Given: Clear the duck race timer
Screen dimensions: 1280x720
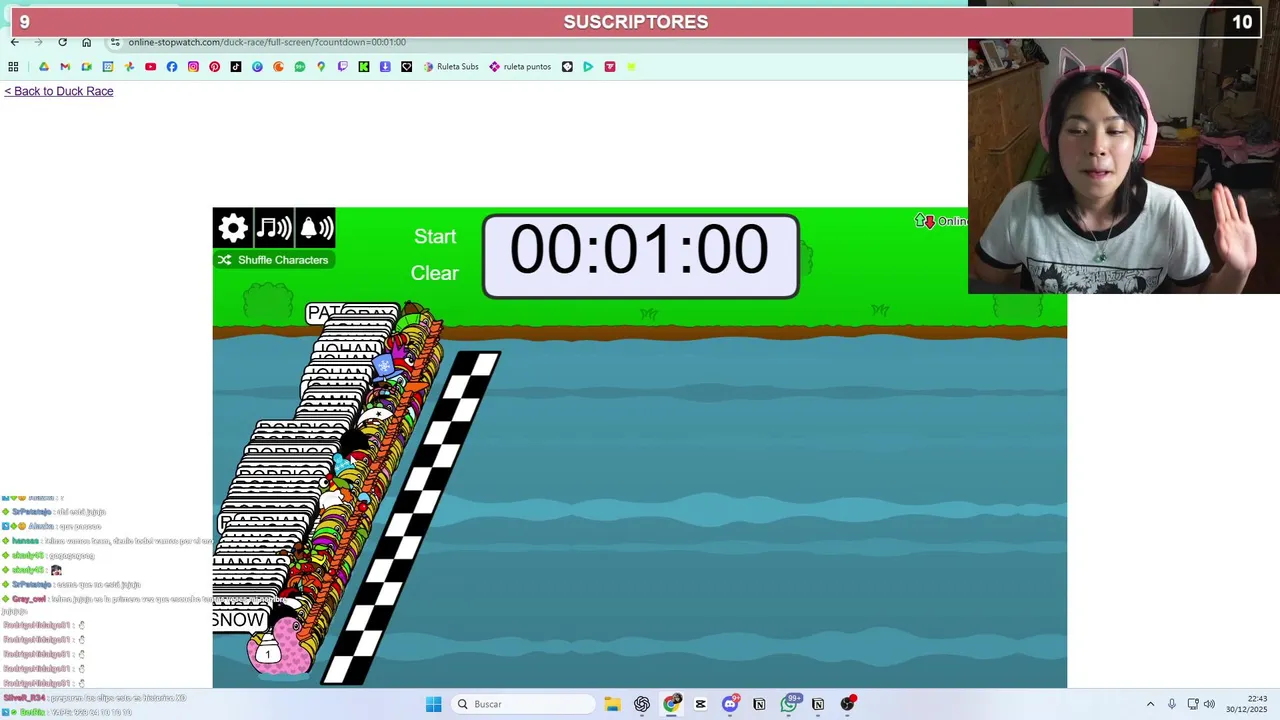Looking at the screenshot, I should click(x=435, y=273).
